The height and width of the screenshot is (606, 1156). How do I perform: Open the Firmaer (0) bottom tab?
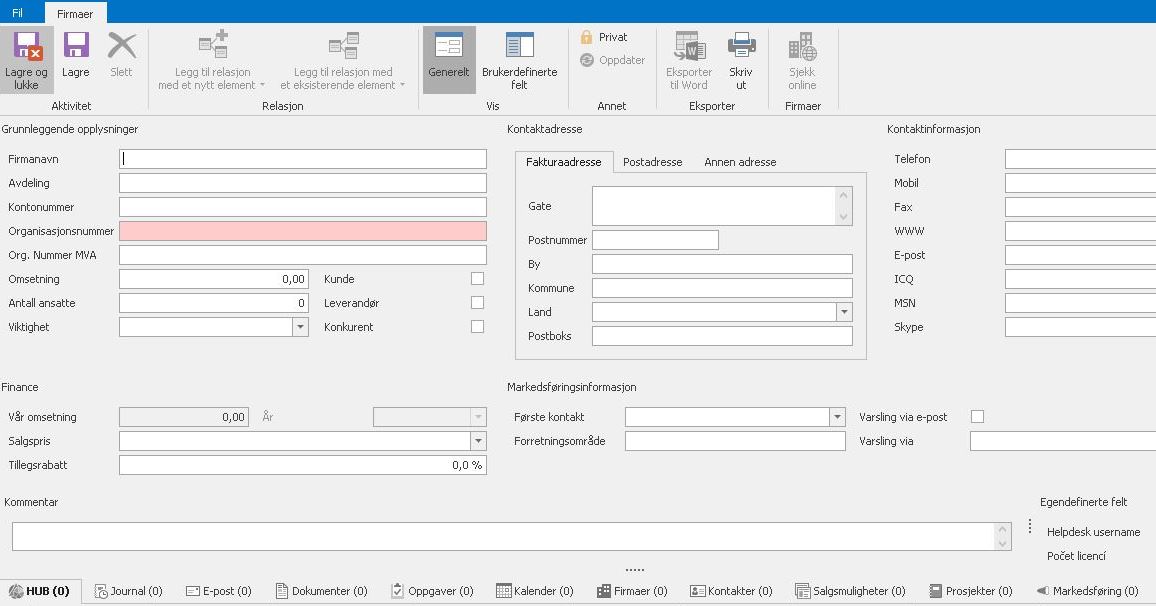633,591
